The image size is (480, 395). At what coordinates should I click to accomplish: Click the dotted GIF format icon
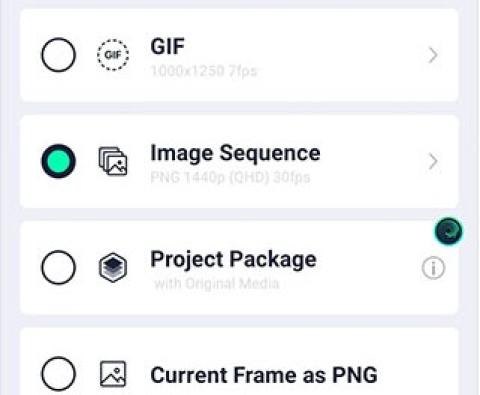[x=113, y=55]
